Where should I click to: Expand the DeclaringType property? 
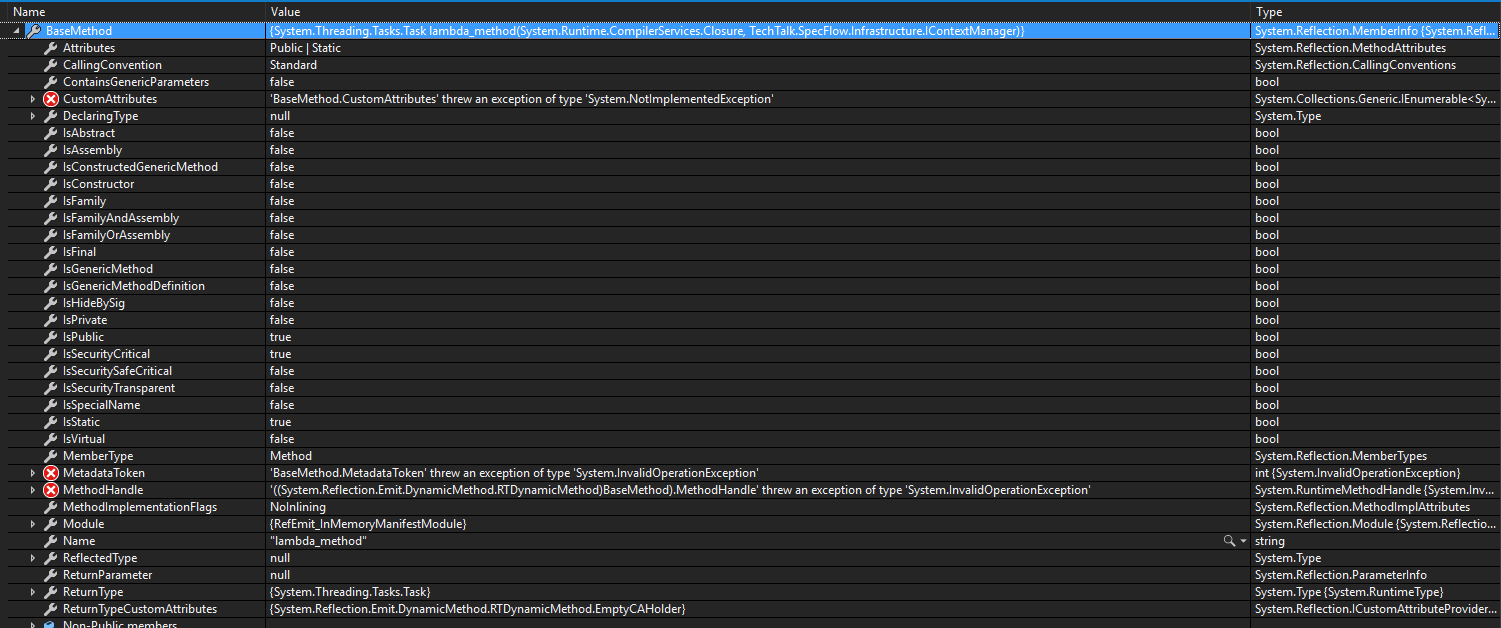click(33, 116)
